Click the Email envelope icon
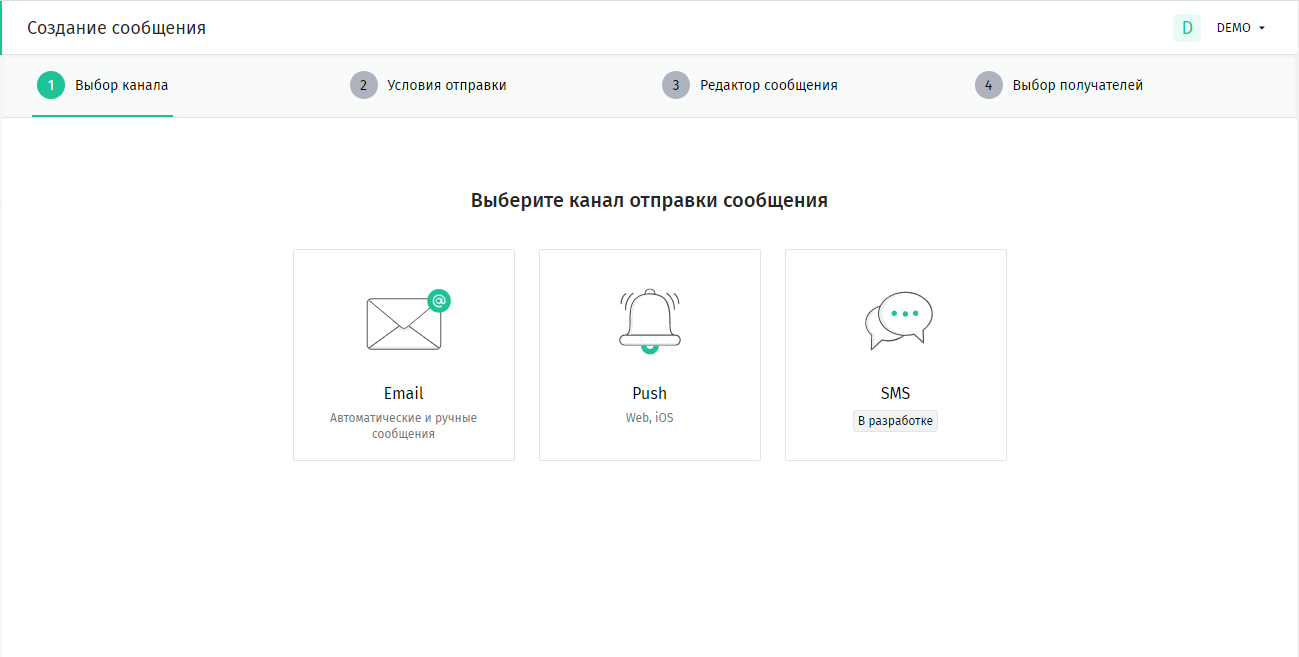Image resolution: width=1299 pixels, height=657 pixels. pyautogui.click(x=408, y=320)
